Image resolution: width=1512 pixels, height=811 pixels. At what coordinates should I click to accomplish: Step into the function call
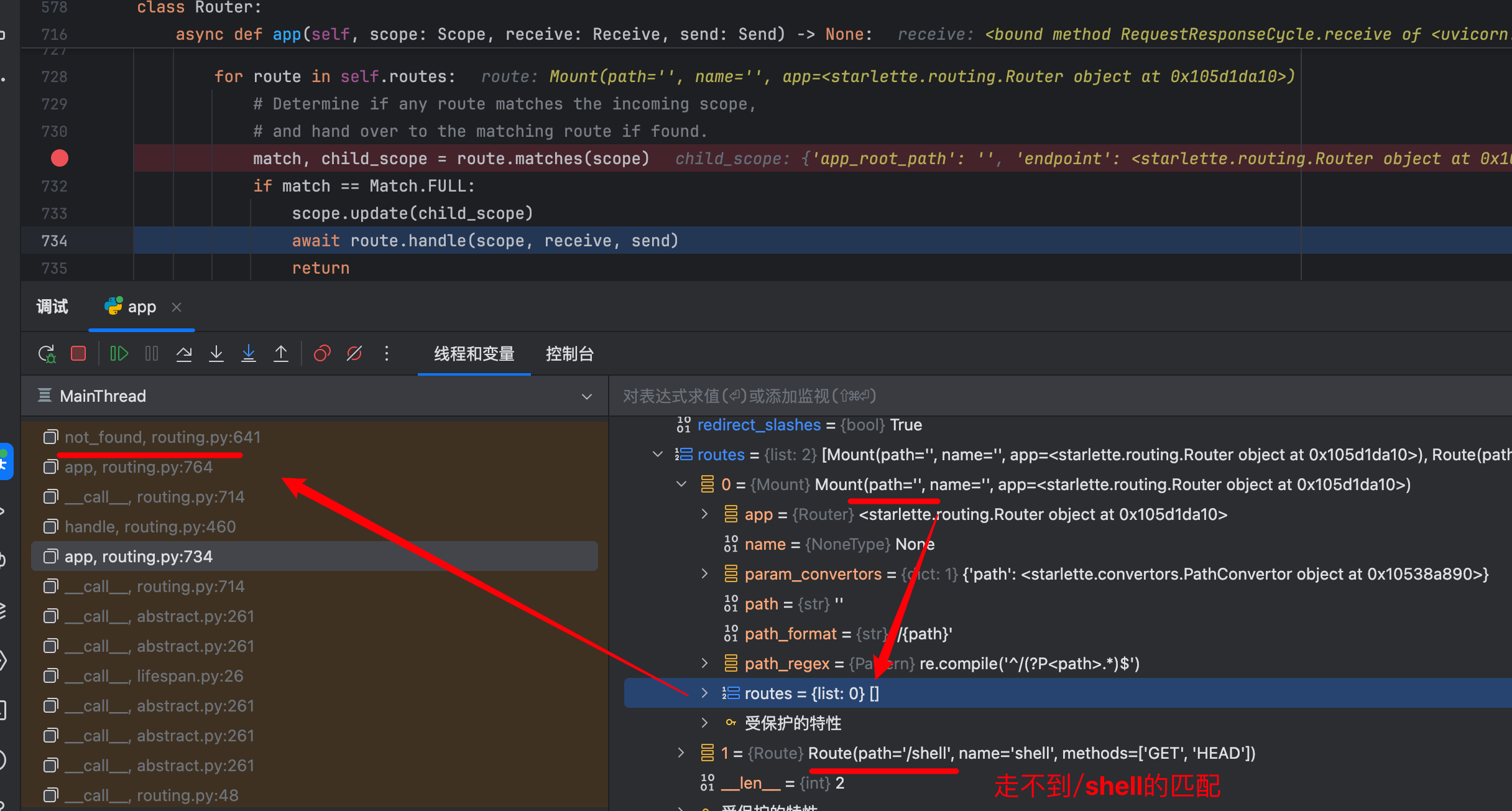pos(216,354)
